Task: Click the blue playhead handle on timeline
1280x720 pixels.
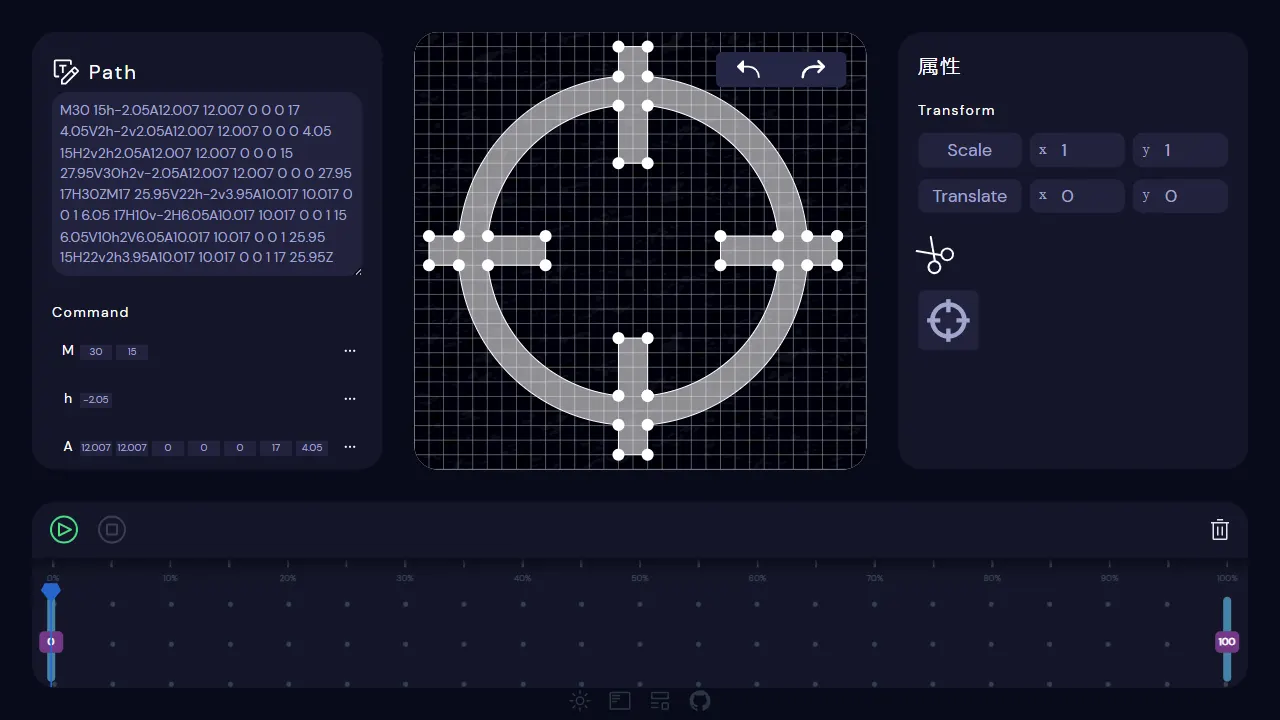Action: pos(51,591)
